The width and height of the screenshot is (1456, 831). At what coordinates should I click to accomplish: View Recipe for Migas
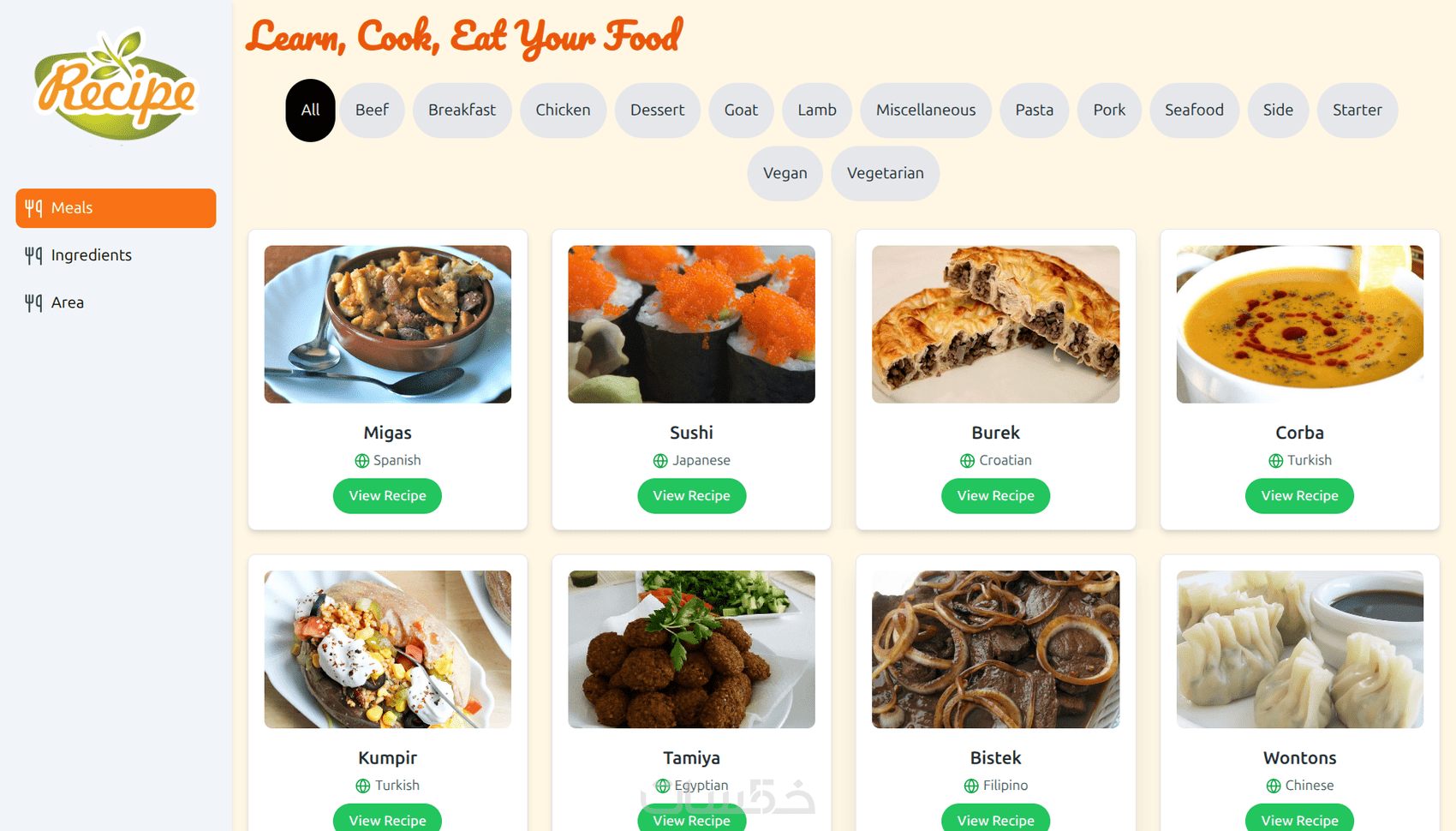click(x=387, y=496)
